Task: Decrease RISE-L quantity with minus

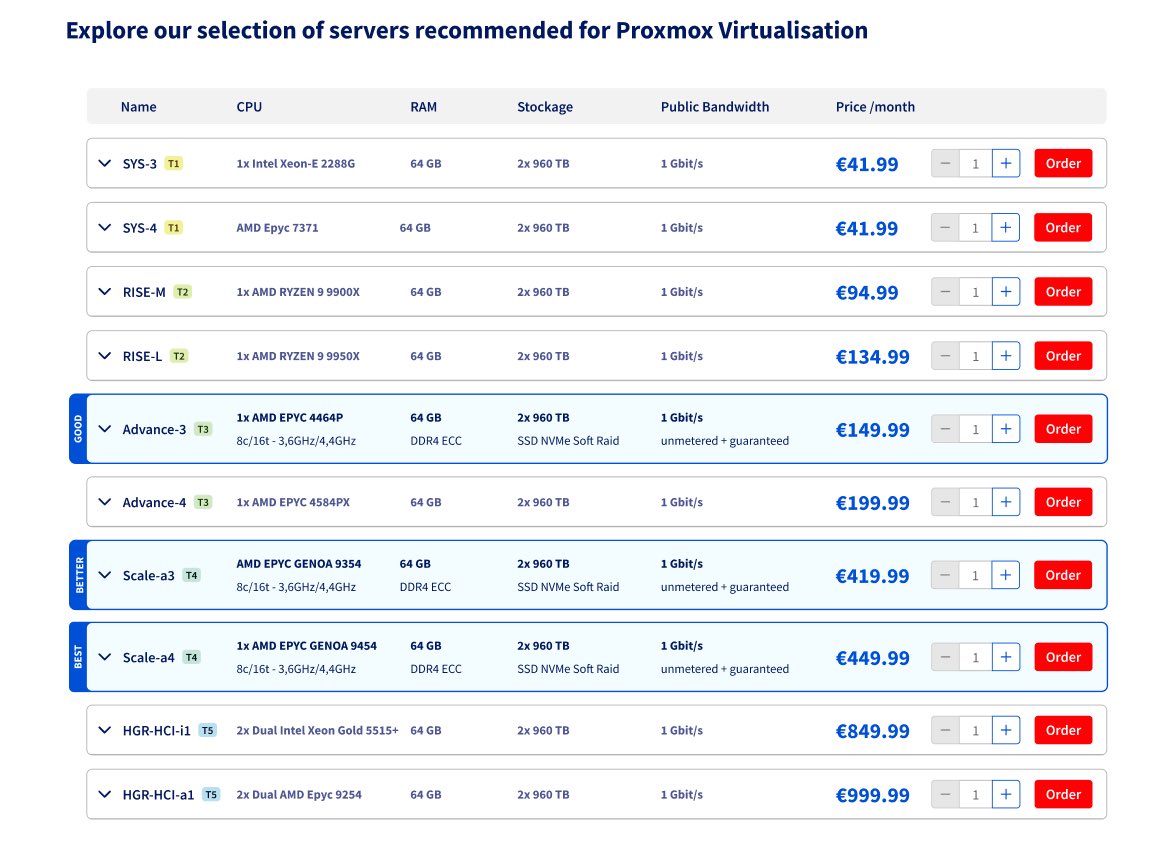Action: pyautogui.click(x=945, y=356)
